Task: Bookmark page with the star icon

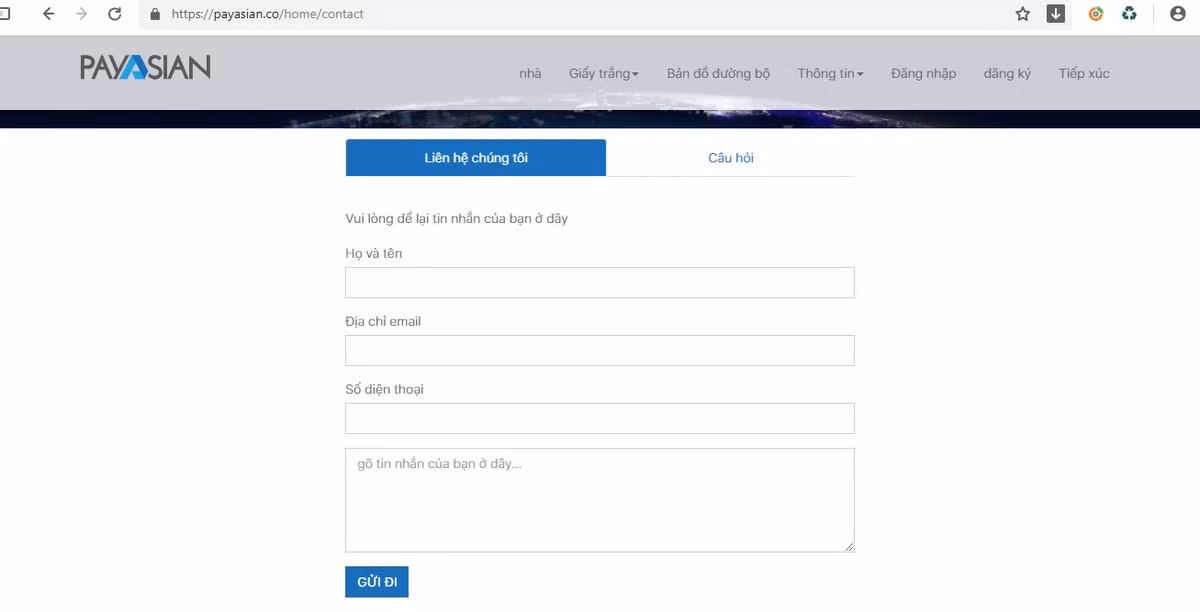Action: click(x=1022, y=14)
